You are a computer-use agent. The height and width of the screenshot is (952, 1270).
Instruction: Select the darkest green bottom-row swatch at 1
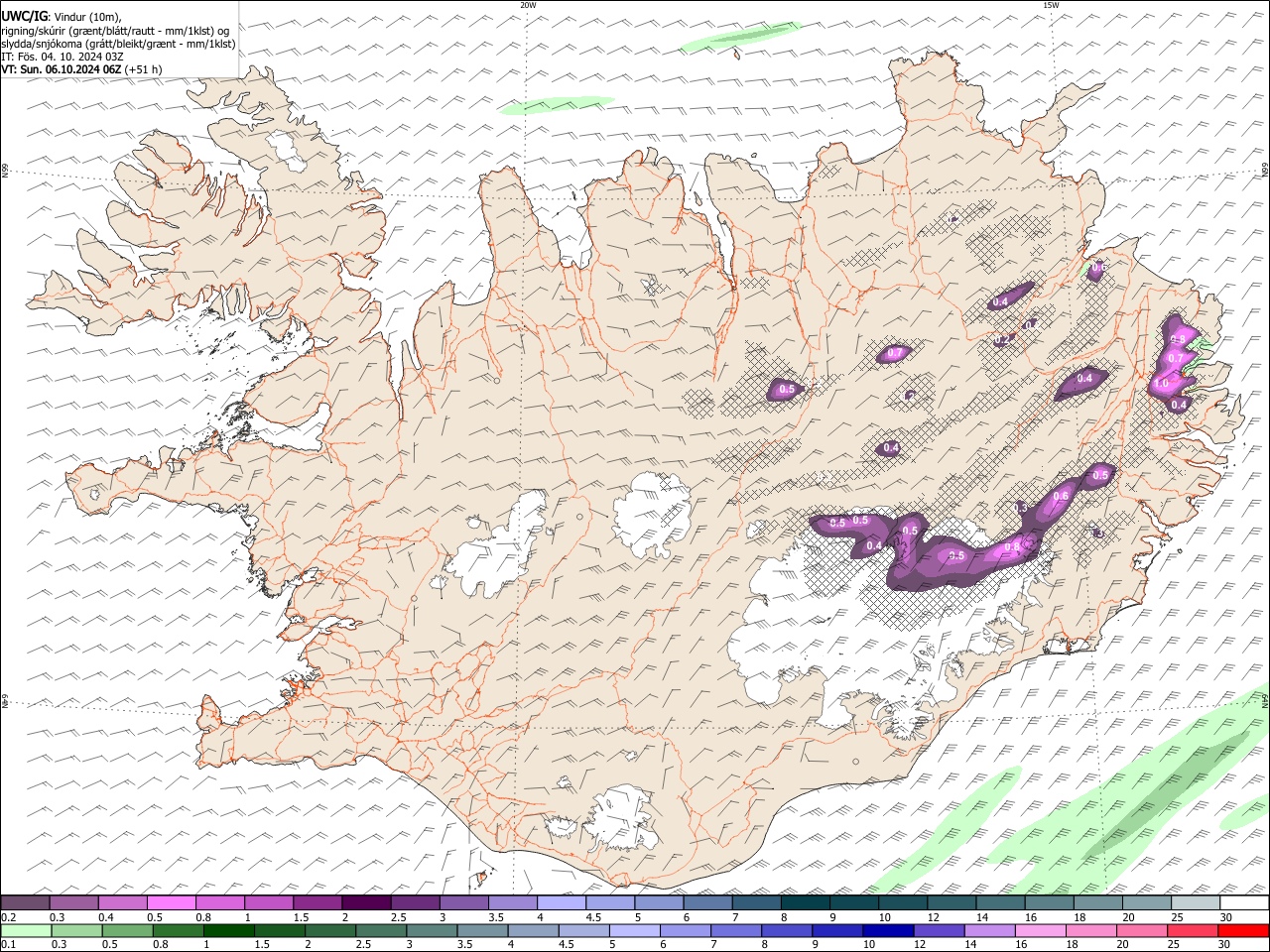[x=228, y=931]
